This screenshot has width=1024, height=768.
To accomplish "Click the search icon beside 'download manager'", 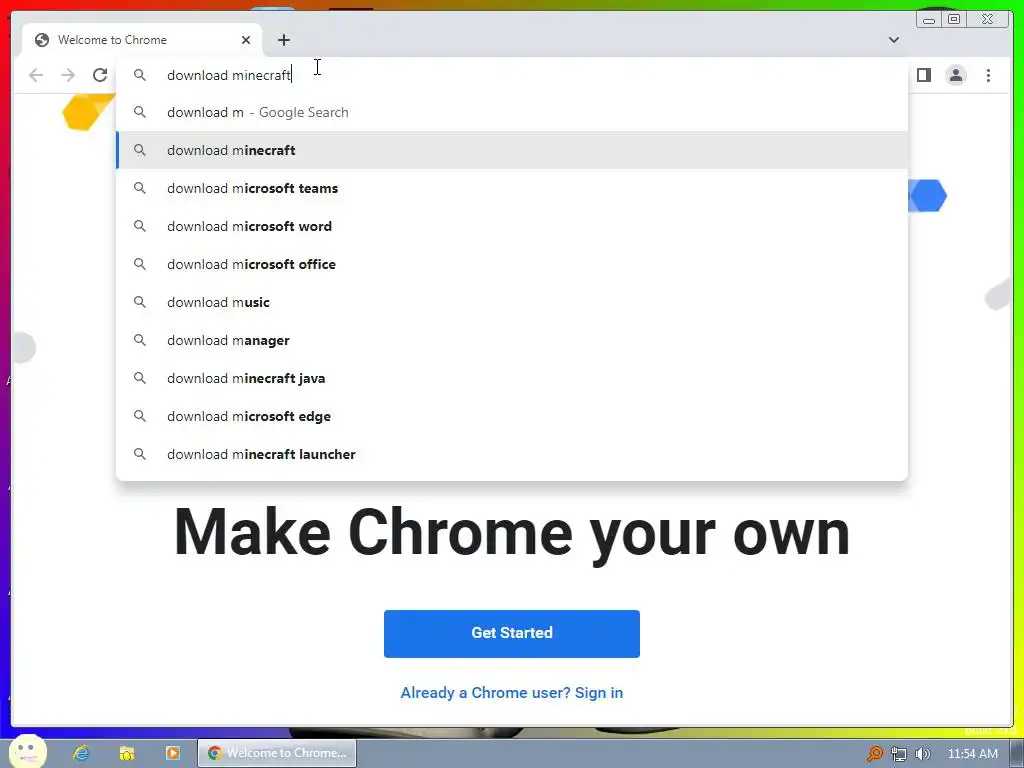I will pyautogui.click(x=140, y=340).
